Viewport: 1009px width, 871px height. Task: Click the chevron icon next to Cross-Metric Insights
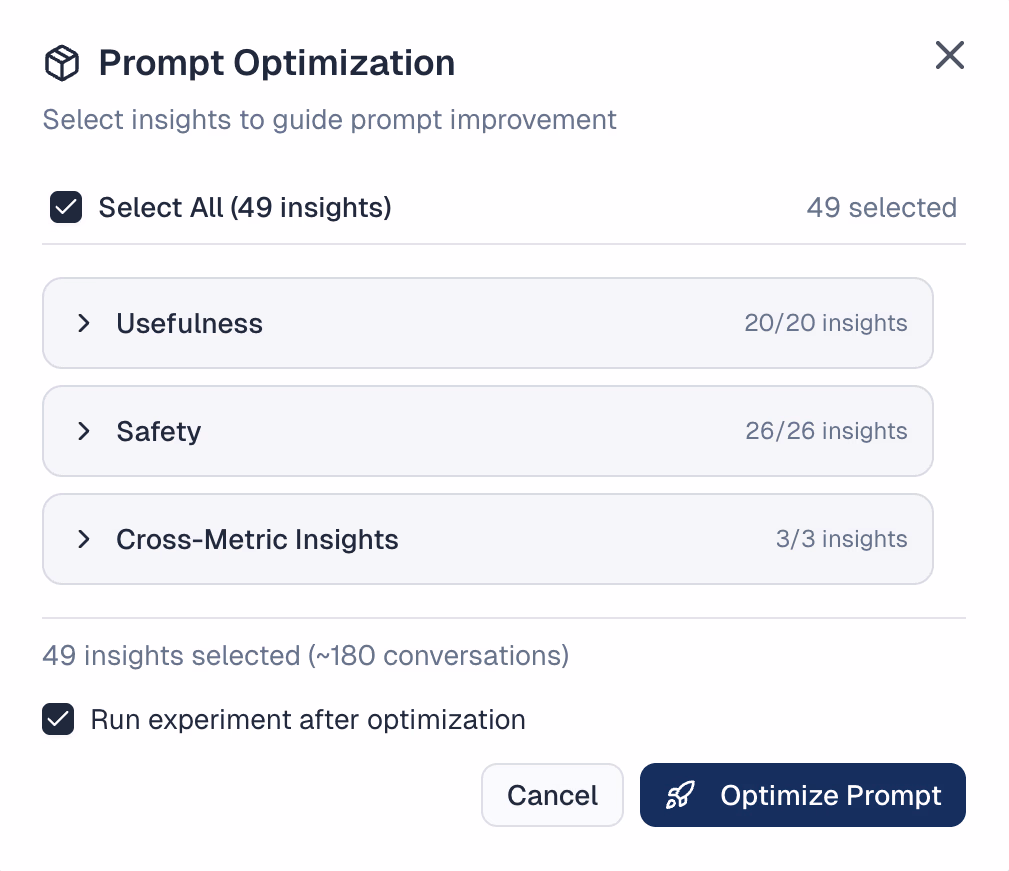coord(84,539)
